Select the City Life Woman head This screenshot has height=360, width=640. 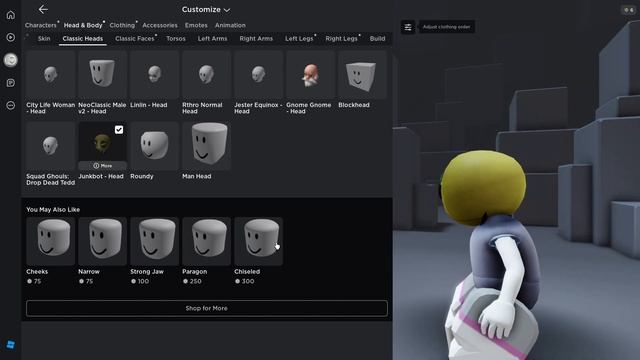51,75
